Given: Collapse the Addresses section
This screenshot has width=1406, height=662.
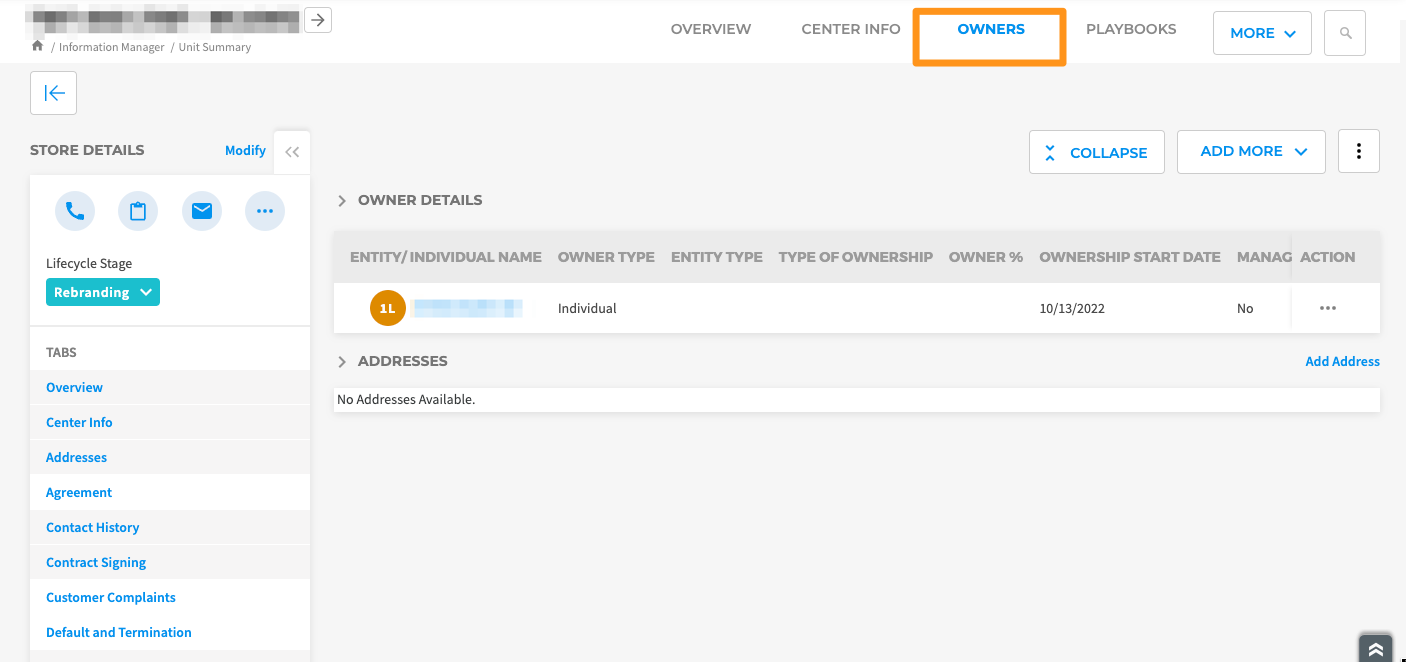Looking at the screenshot, I should point(342,362).
